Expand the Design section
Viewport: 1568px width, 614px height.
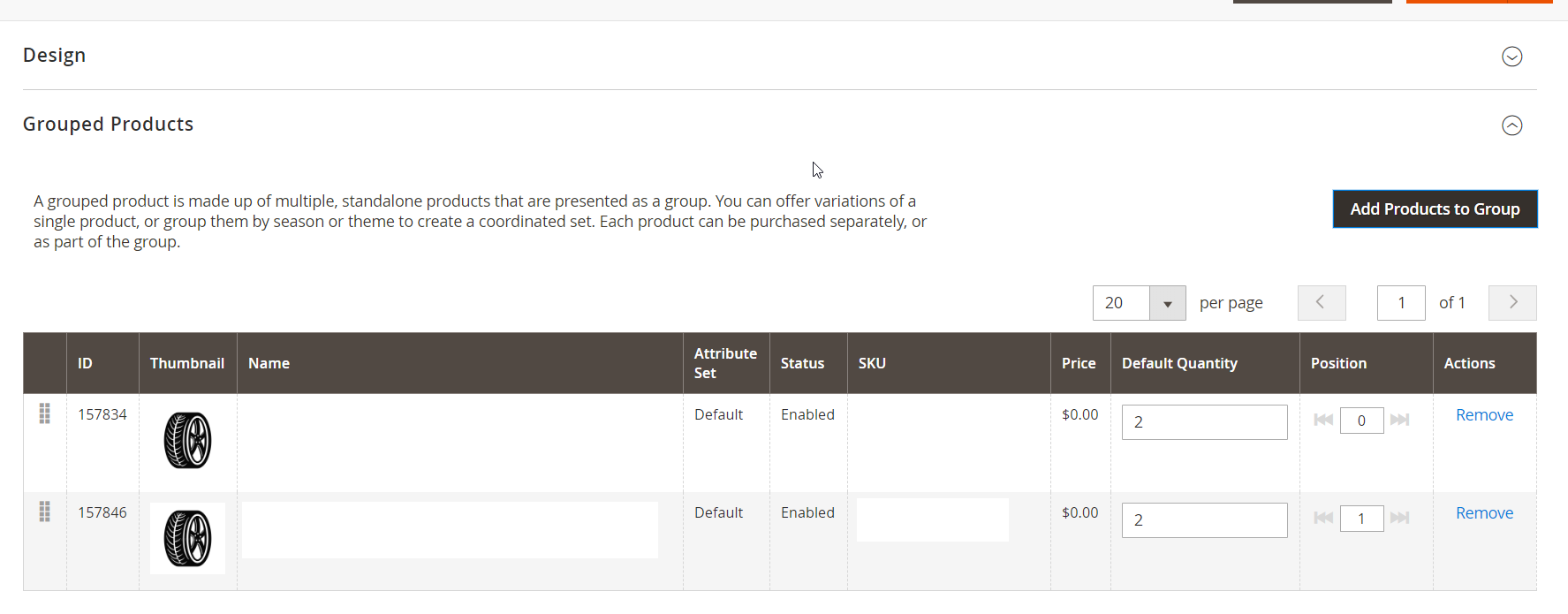click(1511, 57)
